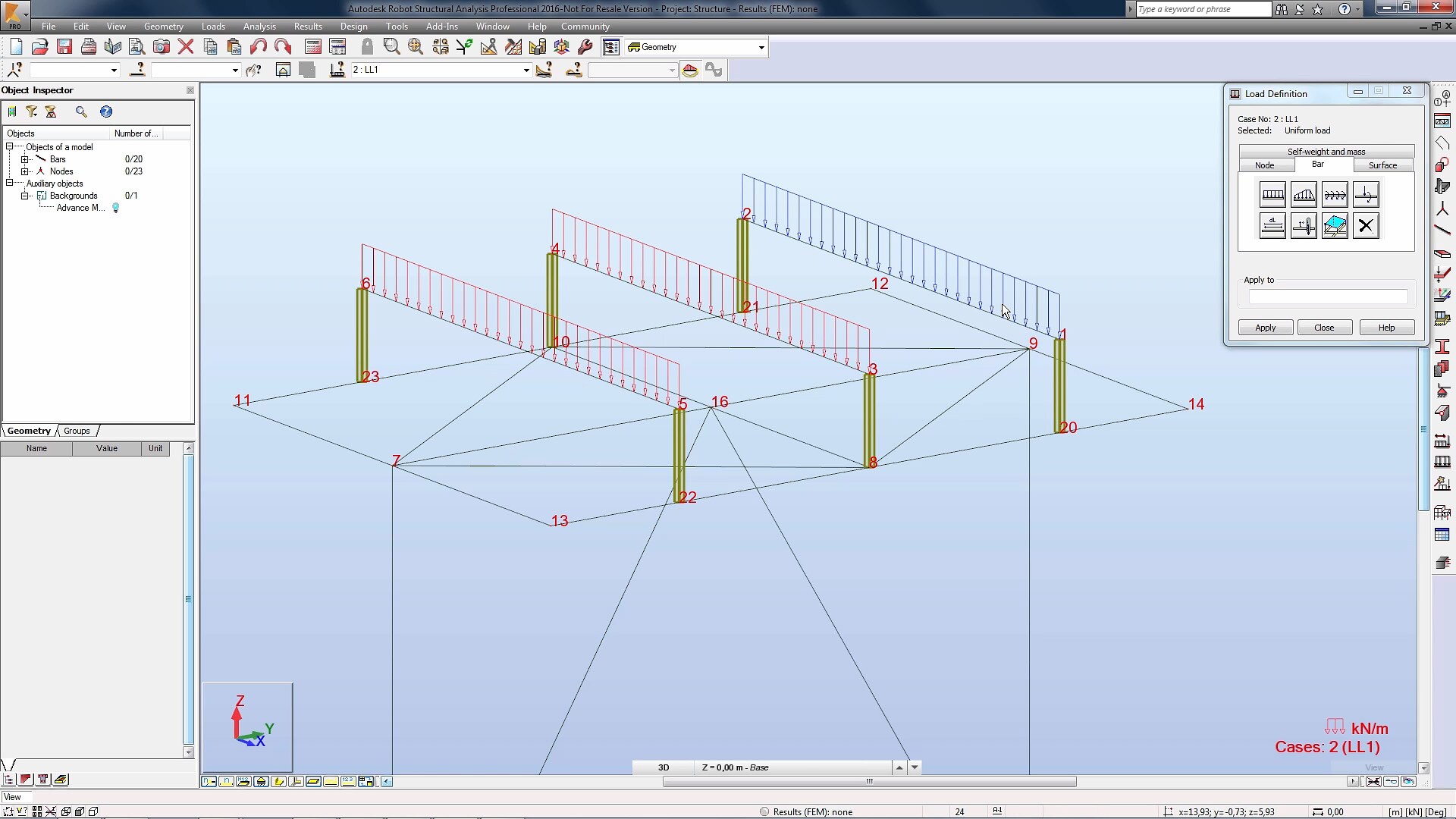Select the Bar force icon
Viewport: 1456px width, 819px height.
coord(1366,195)
